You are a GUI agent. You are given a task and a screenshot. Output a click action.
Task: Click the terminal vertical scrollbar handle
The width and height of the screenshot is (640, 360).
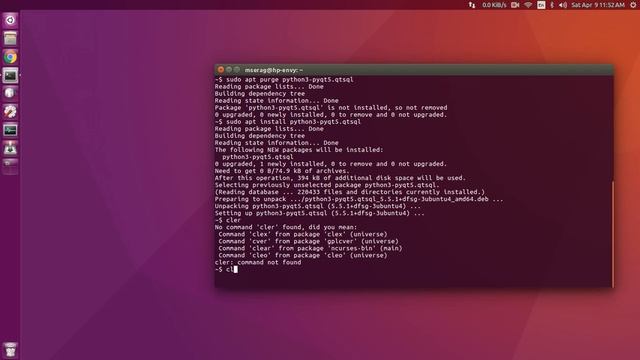click(612, 234)
